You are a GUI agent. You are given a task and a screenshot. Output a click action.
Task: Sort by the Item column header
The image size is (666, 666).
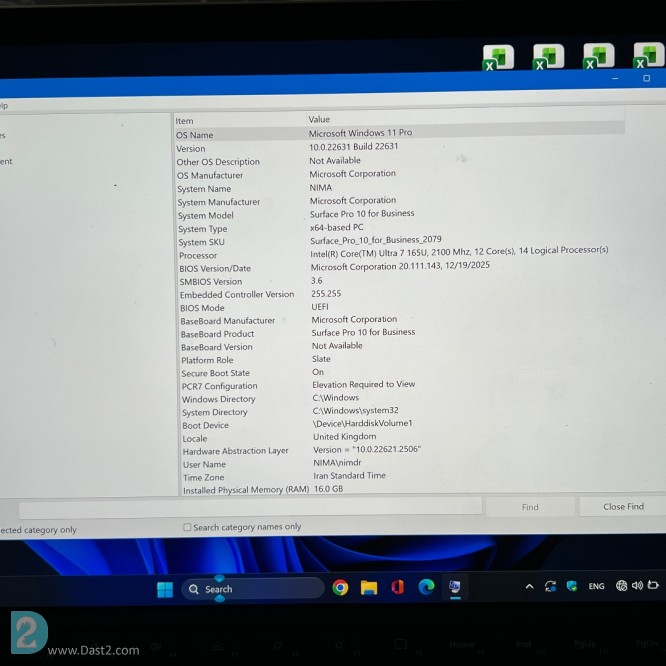240,121
